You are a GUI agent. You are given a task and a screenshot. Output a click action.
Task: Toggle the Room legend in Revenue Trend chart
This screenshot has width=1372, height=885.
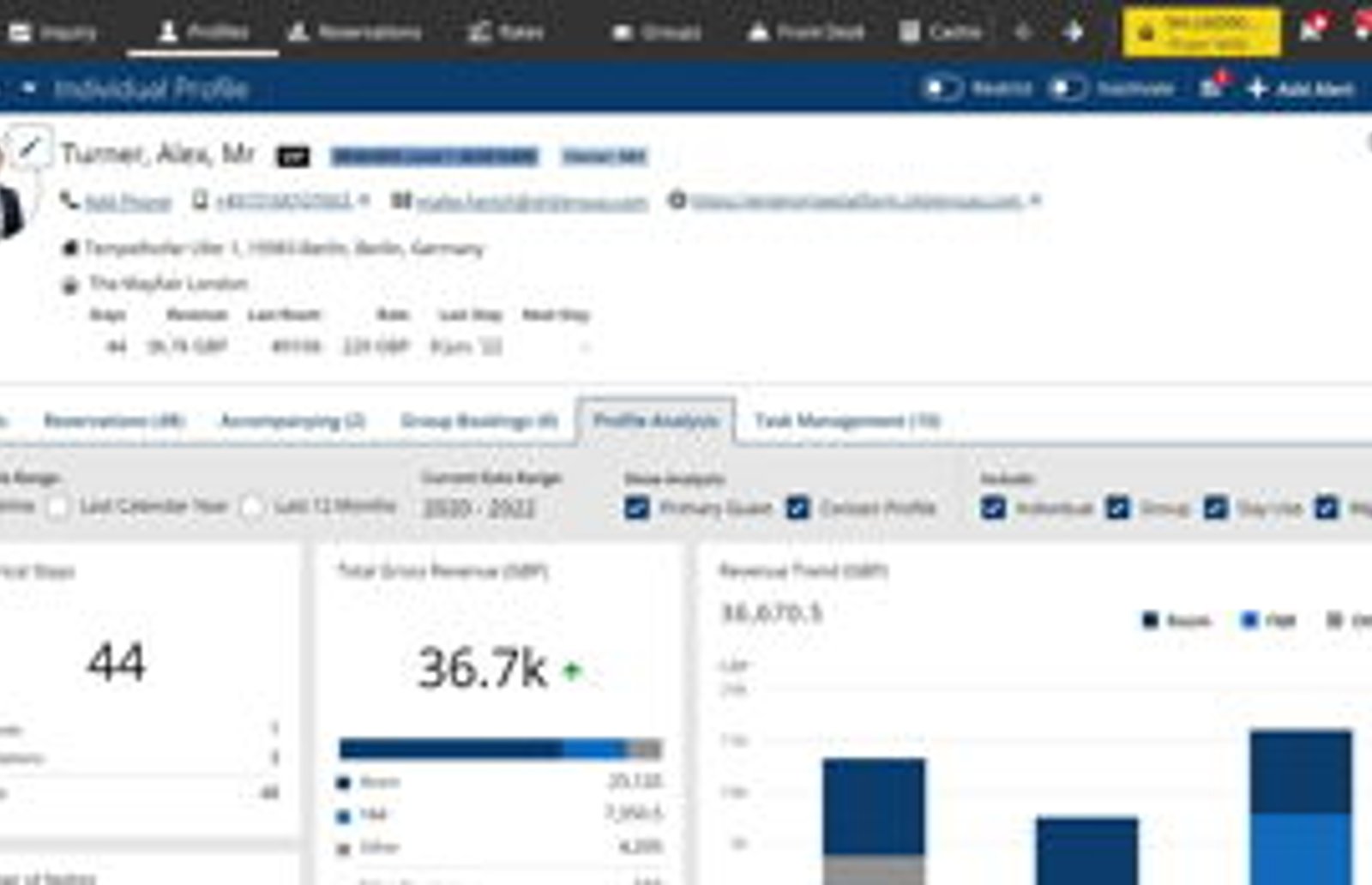(1176, 620)
